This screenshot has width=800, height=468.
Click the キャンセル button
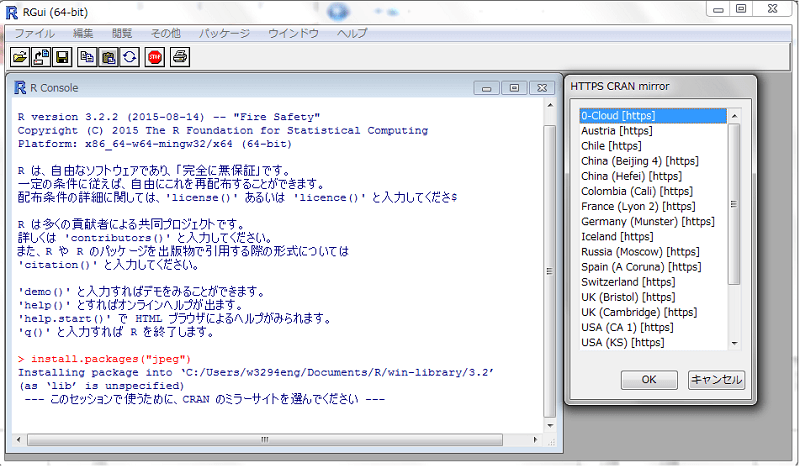716,380
